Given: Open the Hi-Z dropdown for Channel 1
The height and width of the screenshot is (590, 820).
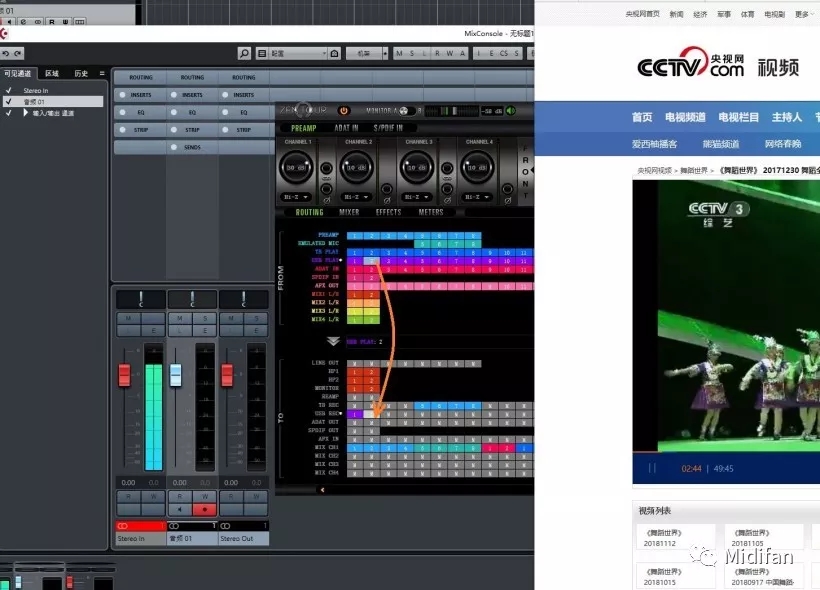Looking at the screenshot, I should tap(296, 197).
